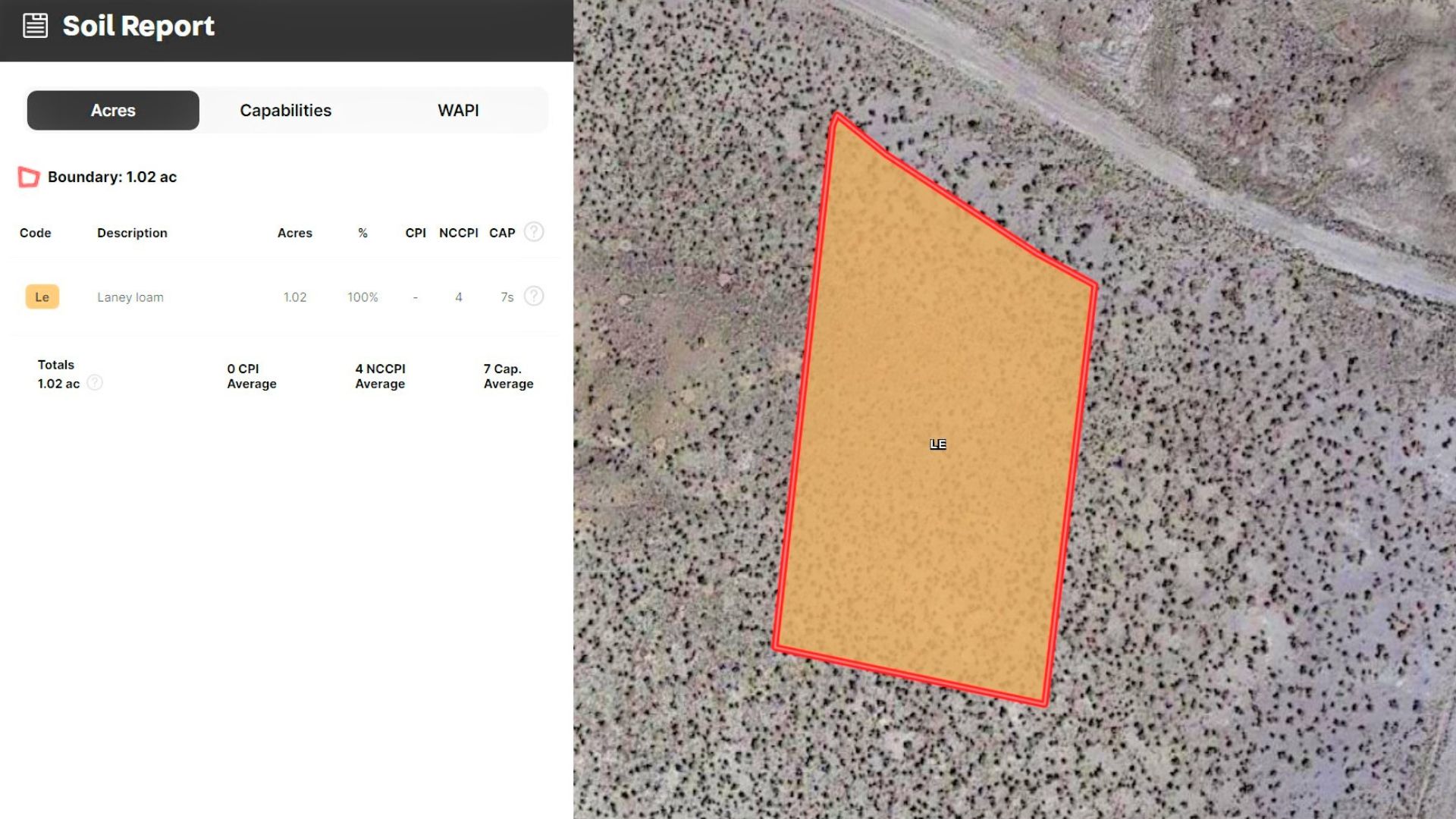Click the NCCPI column header
This screenshot has width=1456, height=819.
tap(458, 233)
